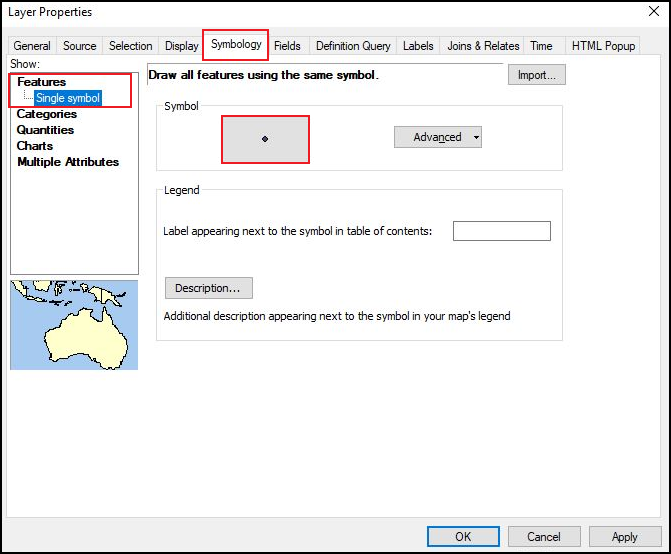The width and height of the screenshot is (671, 554).
Task: Open the Labels tab
Action: tap(418, 46)
